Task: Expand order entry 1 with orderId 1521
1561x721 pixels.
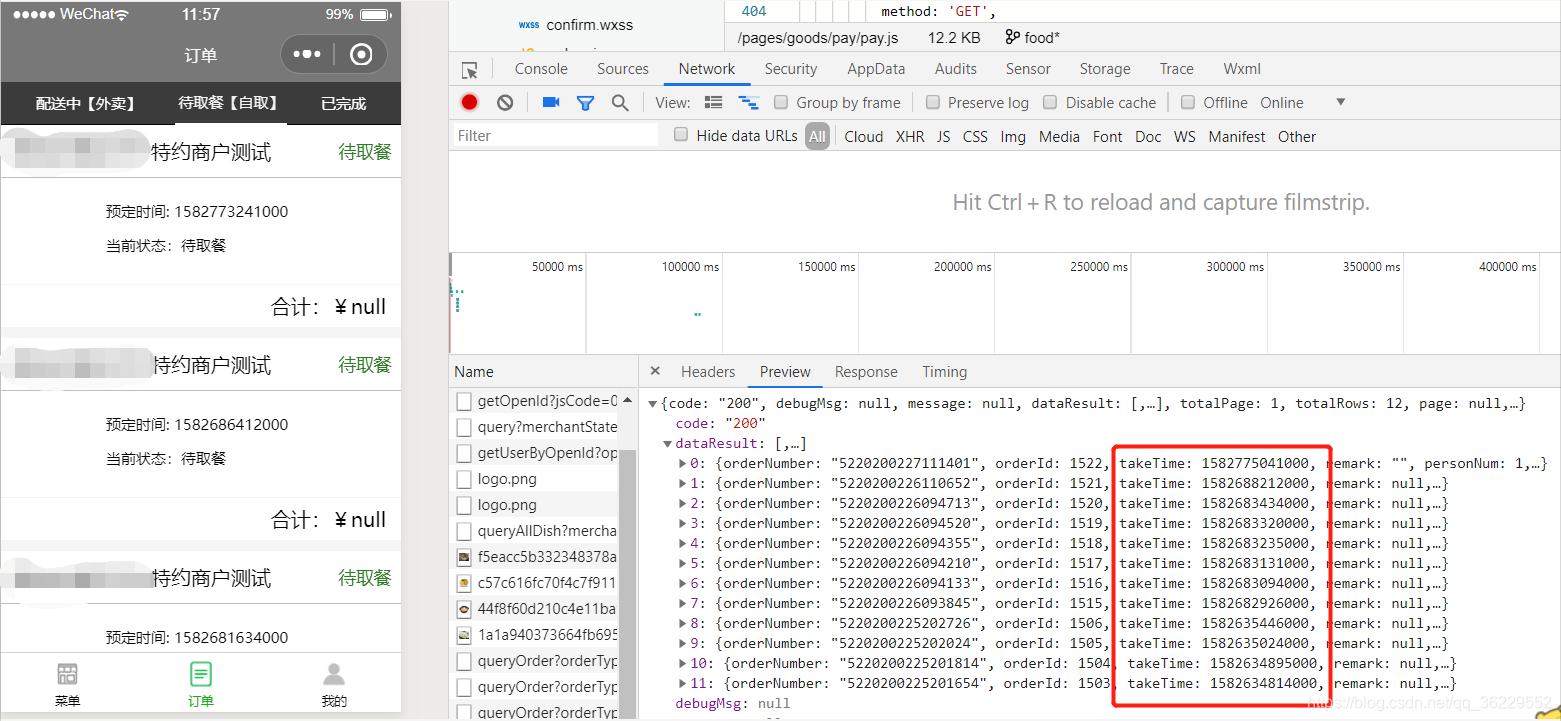Action: (683, 484)
